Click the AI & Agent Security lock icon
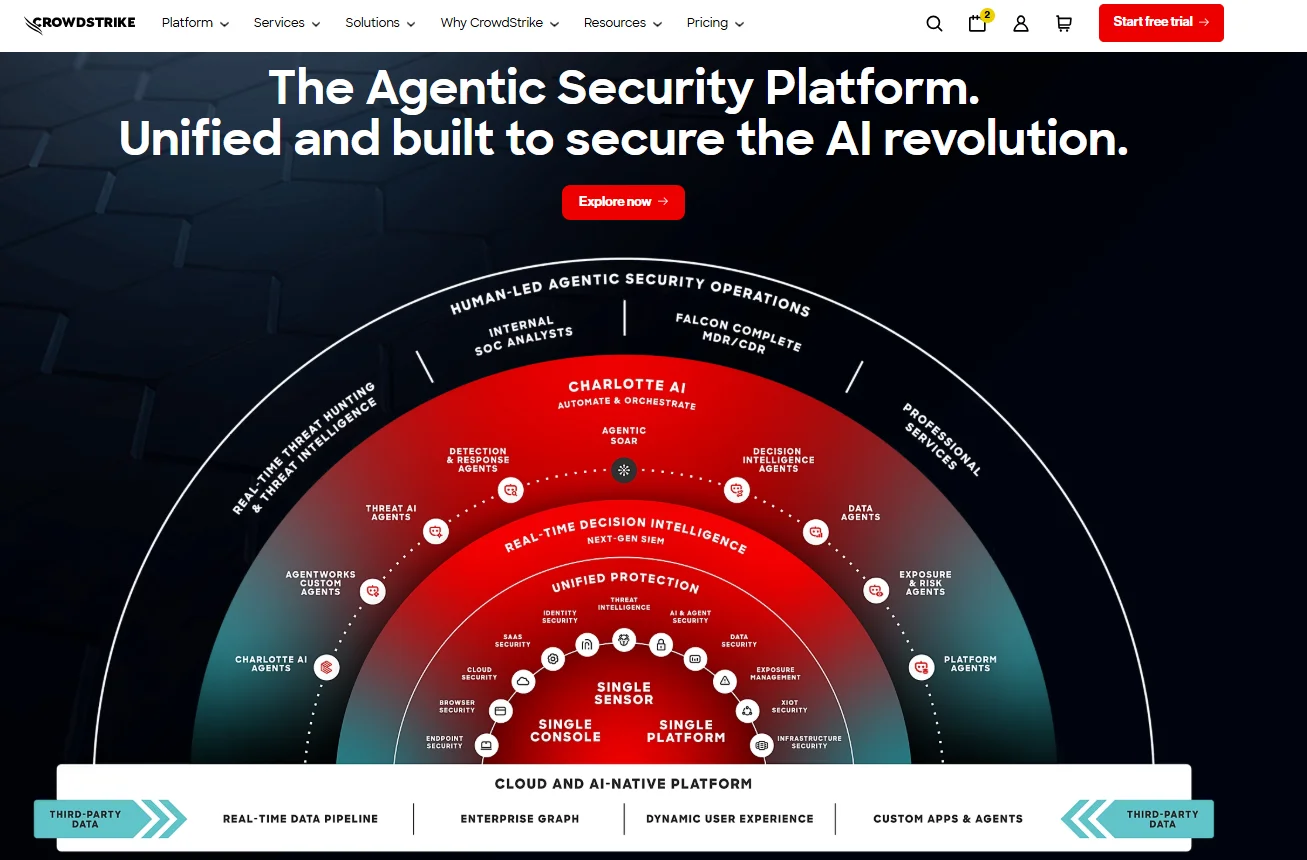Image resolution: width=1307 pixels, height=860 pixels. click(x=660, y=645)
